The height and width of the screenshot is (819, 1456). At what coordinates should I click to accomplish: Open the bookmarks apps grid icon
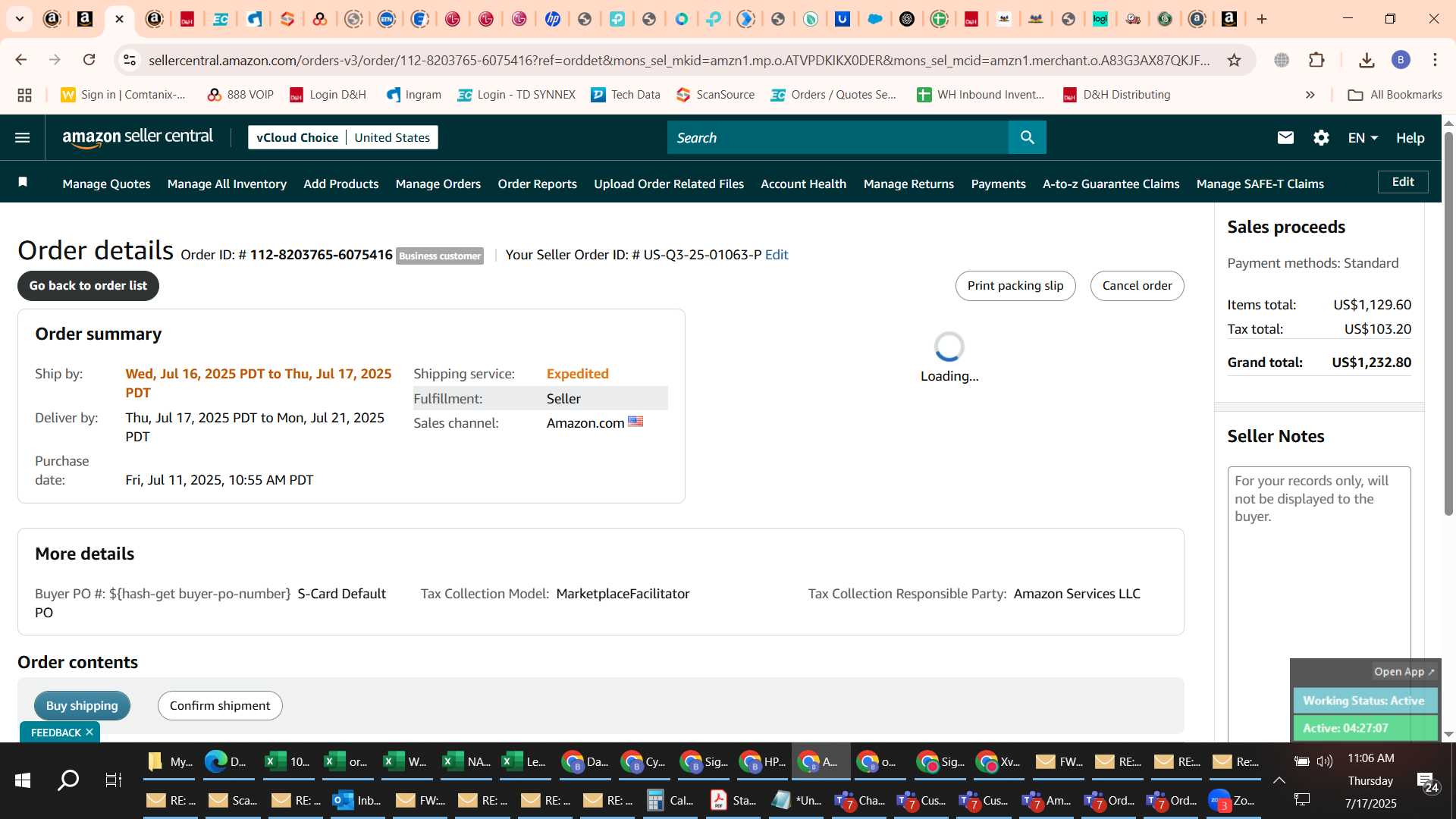(24, 95)
